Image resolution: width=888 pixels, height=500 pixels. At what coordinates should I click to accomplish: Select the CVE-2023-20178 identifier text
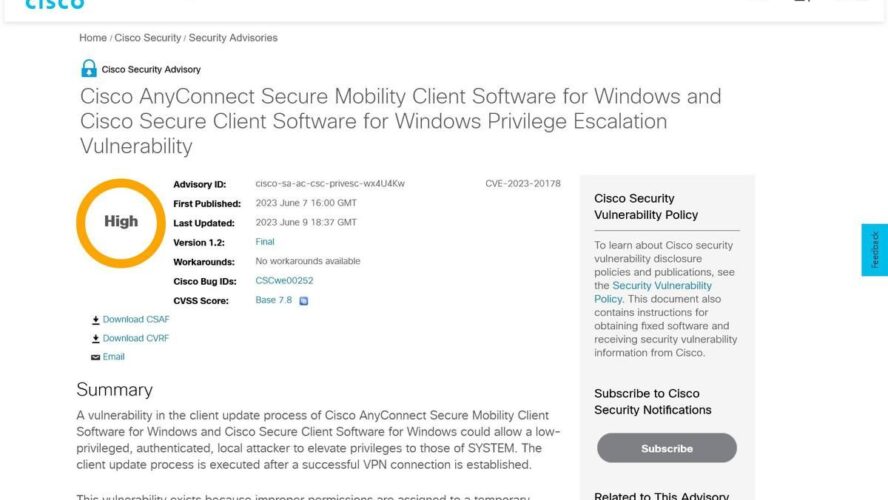[x=523, y=183]
